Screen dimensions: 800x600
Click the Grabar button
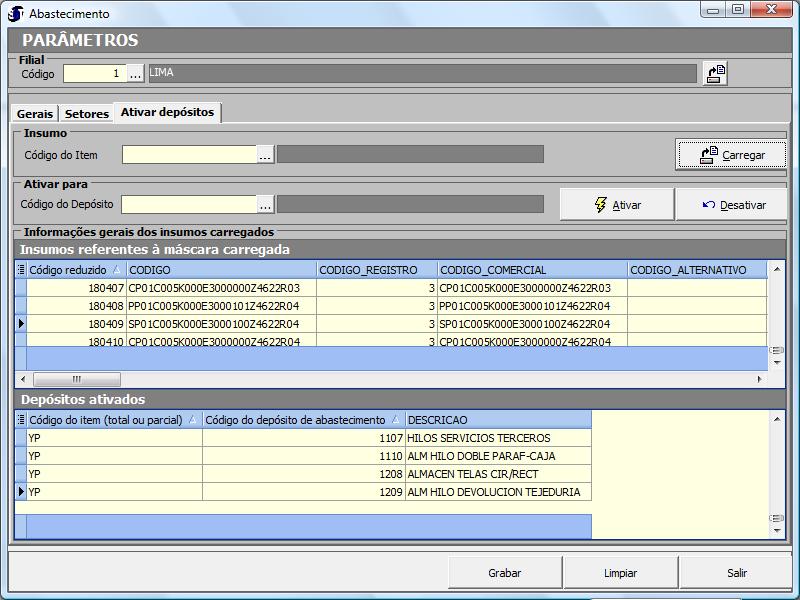tap(505, 573)
